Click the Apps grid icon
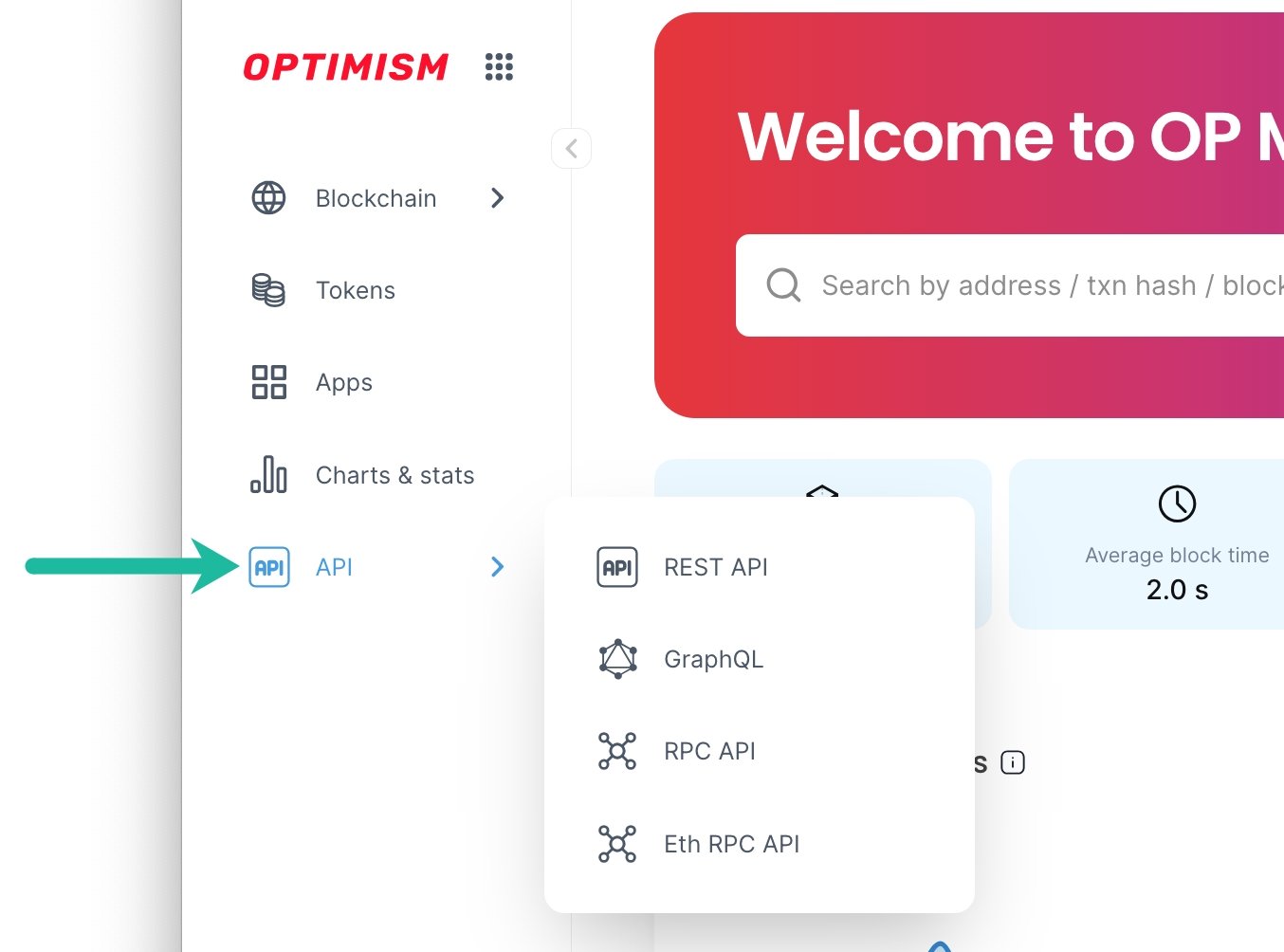This screenshot has height=952, width=1284. click(x=268, y=382)
